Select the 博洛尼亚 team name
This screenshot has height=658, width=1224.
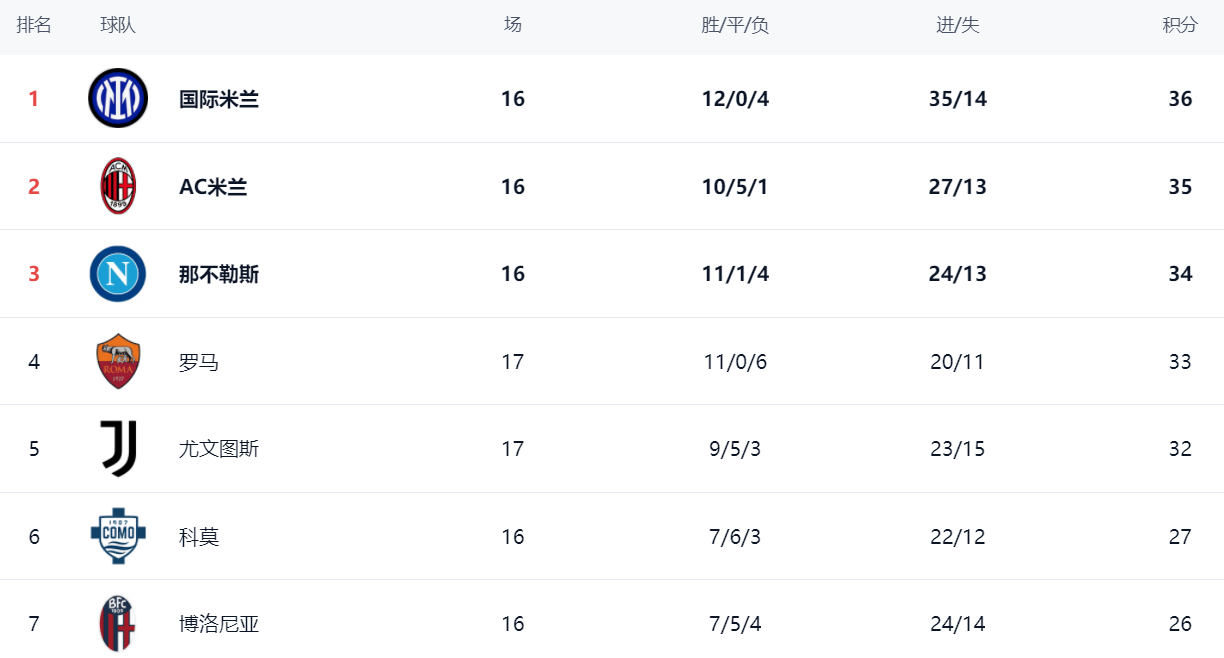[219, 624]
